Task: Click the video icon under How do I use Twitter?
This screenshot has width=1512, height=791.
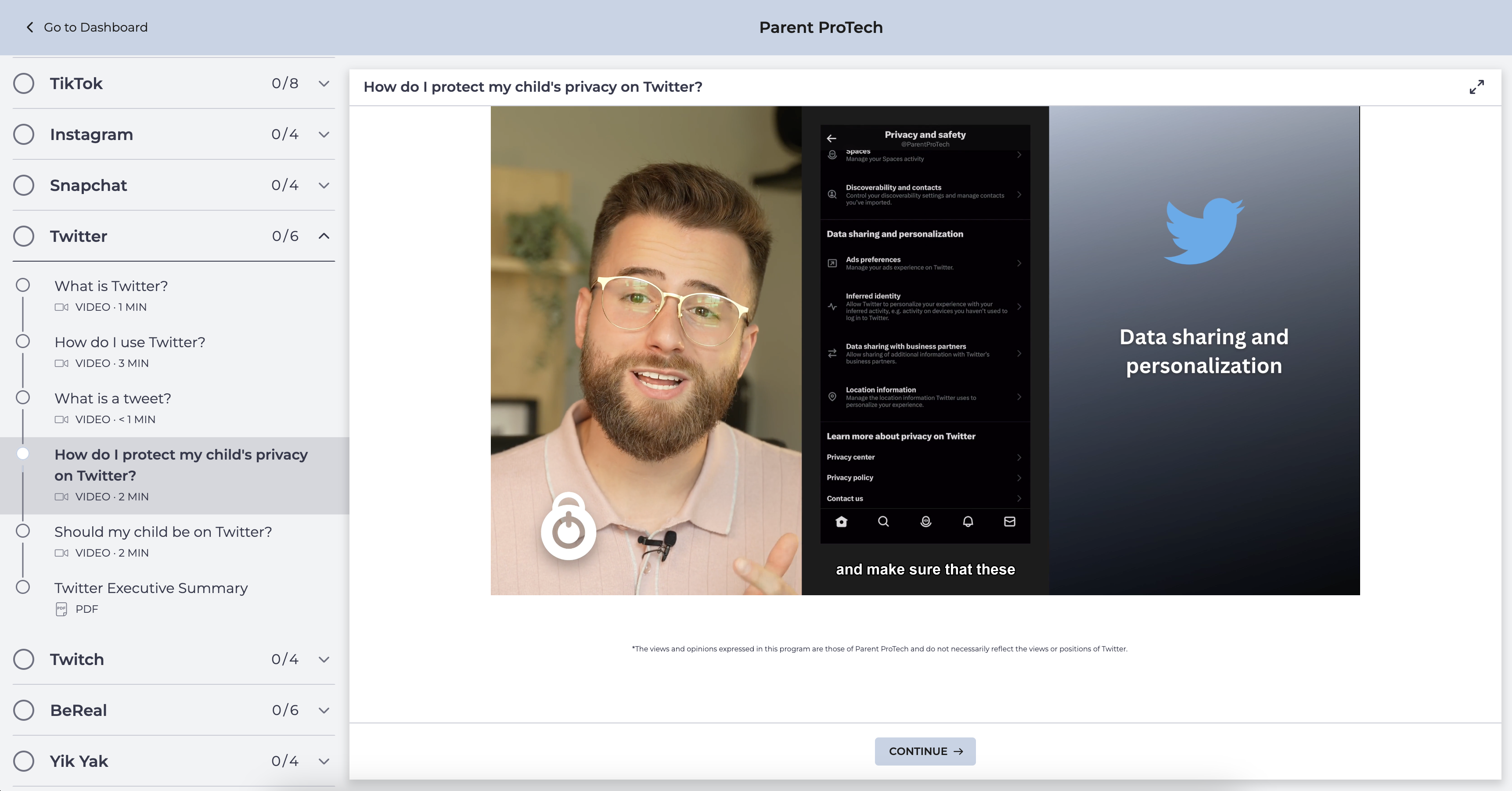Action: tap(61, 363)
